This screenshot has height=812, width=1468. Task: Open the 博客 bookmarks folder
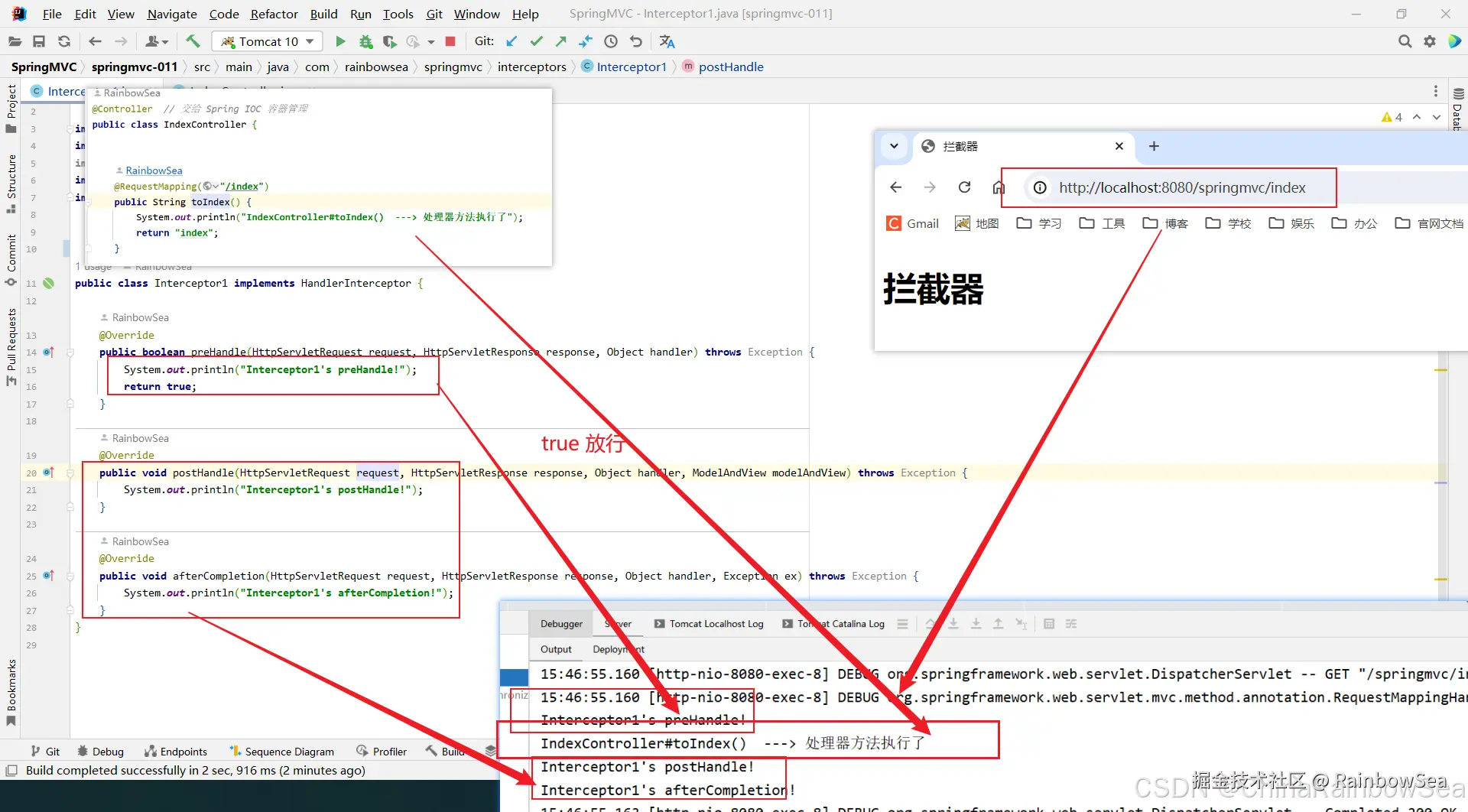point(1165,223)
